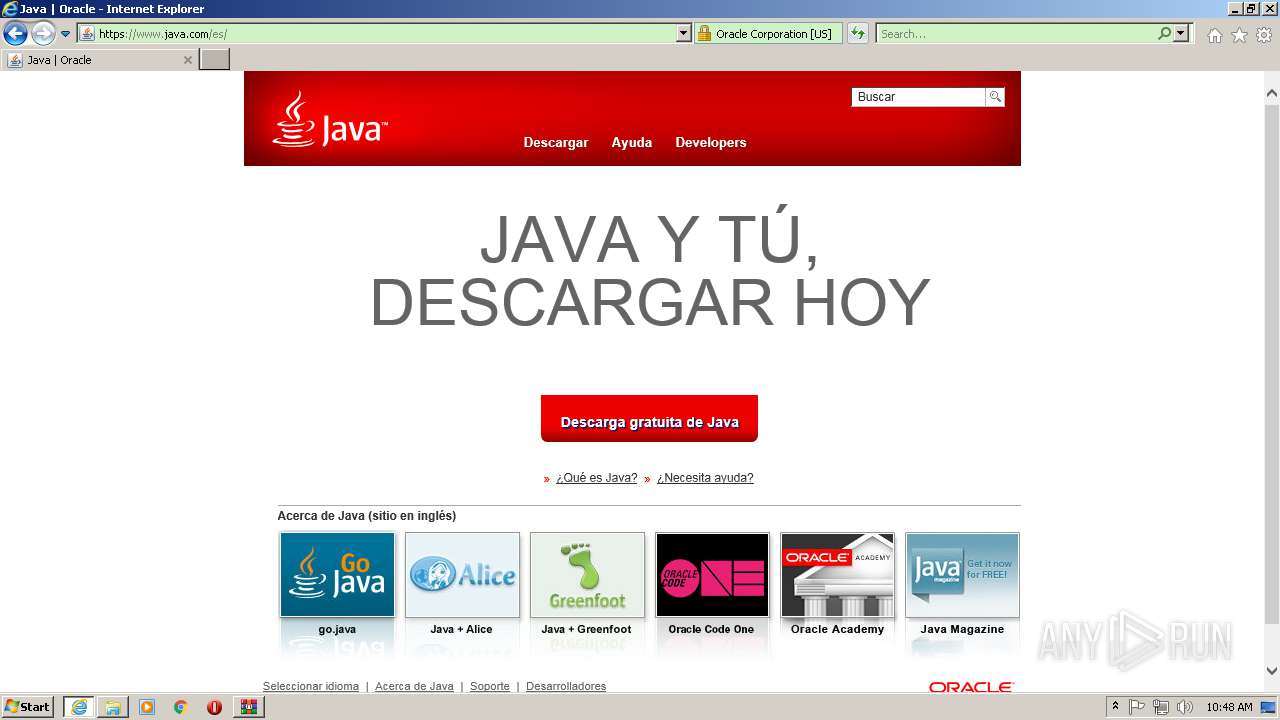Click the magnifier icon in browser search box
The image size is (1280, 720).
[1165, 34]
